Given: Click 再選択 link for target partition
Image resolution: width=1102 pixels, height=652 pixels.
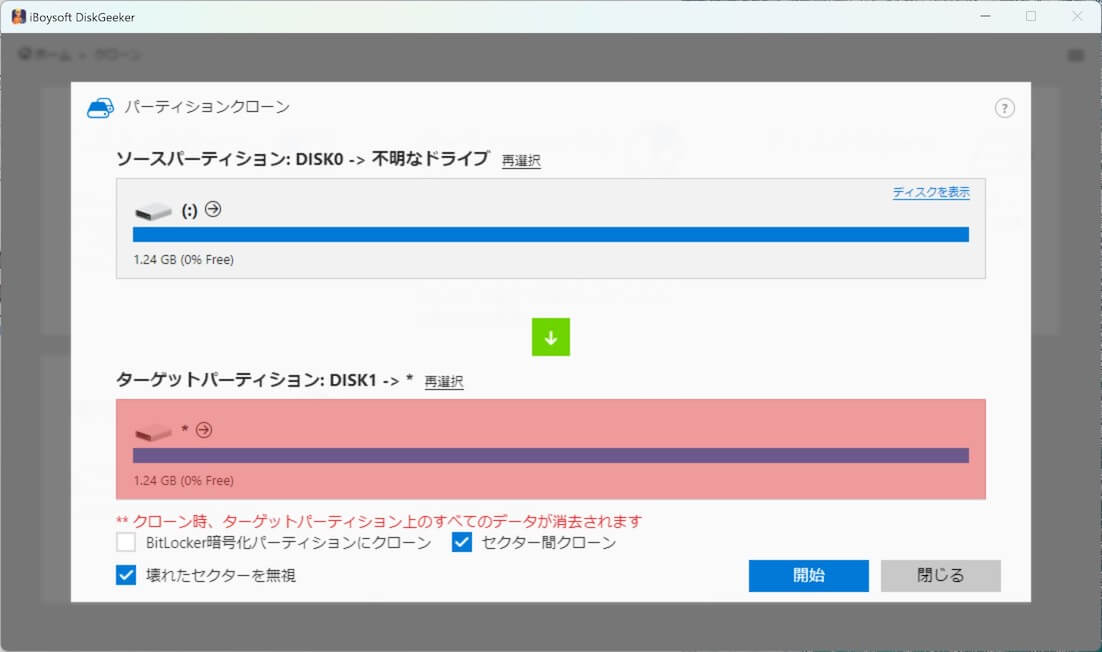Looking at the screenshot, I should (443, 382).
